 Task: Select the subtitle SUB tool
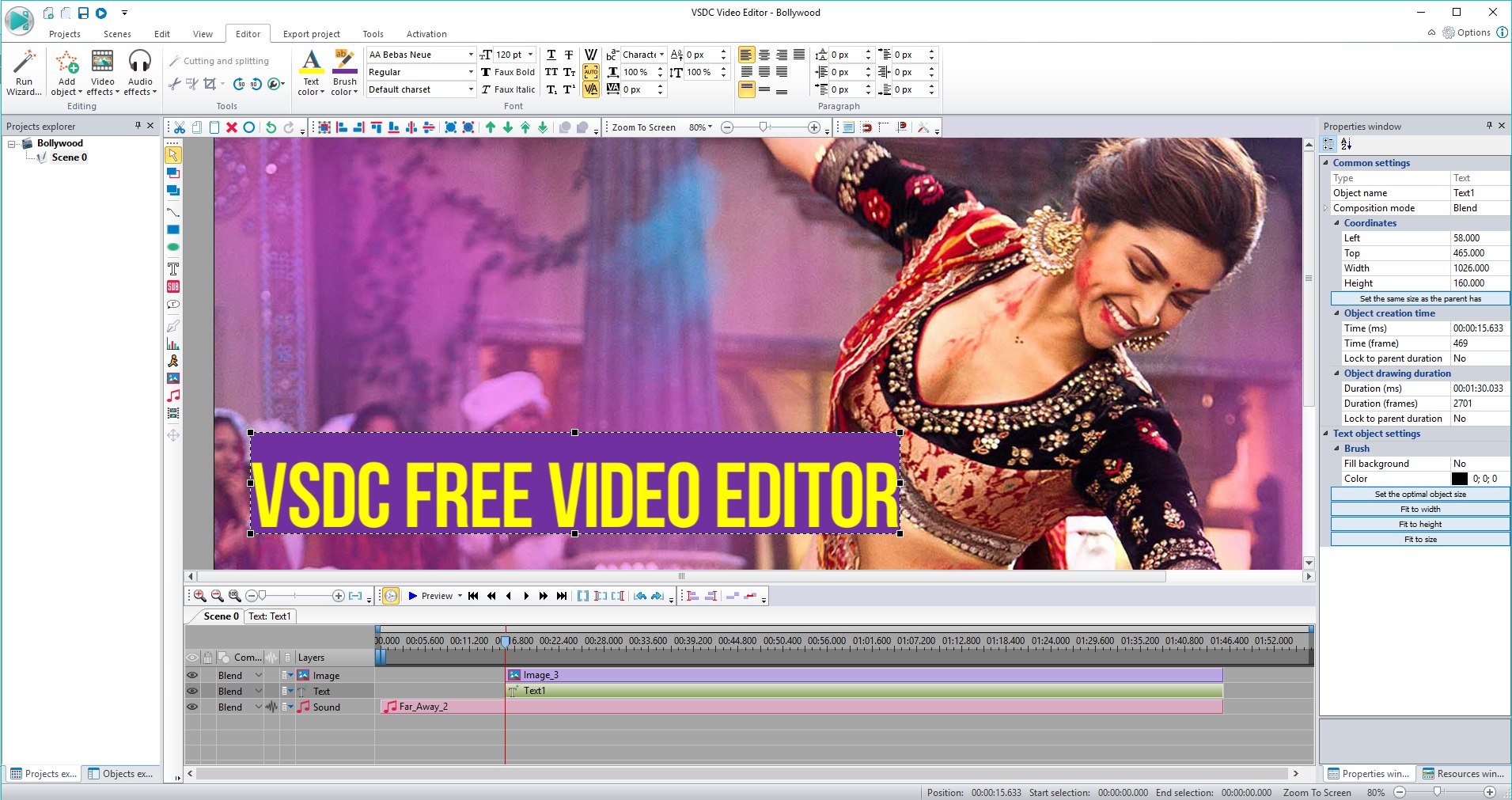[x=172, y=286]
